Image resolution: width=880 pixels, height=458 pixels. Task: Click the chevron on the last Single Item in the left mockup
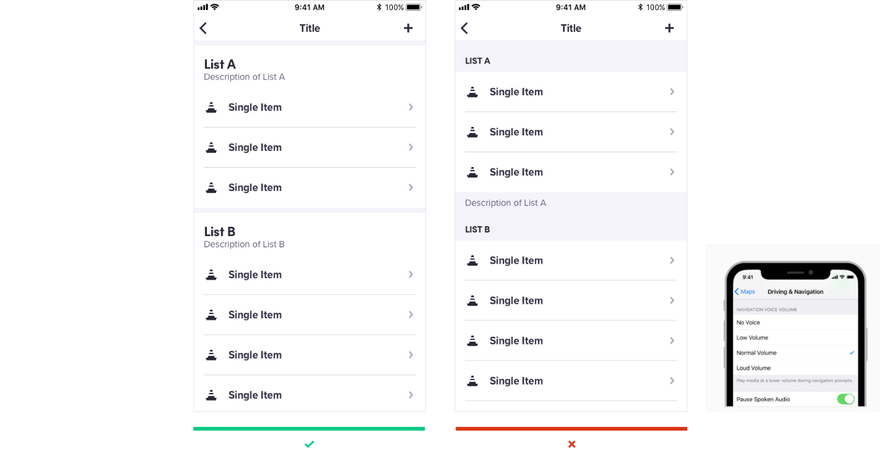click(x=411, y=395)
